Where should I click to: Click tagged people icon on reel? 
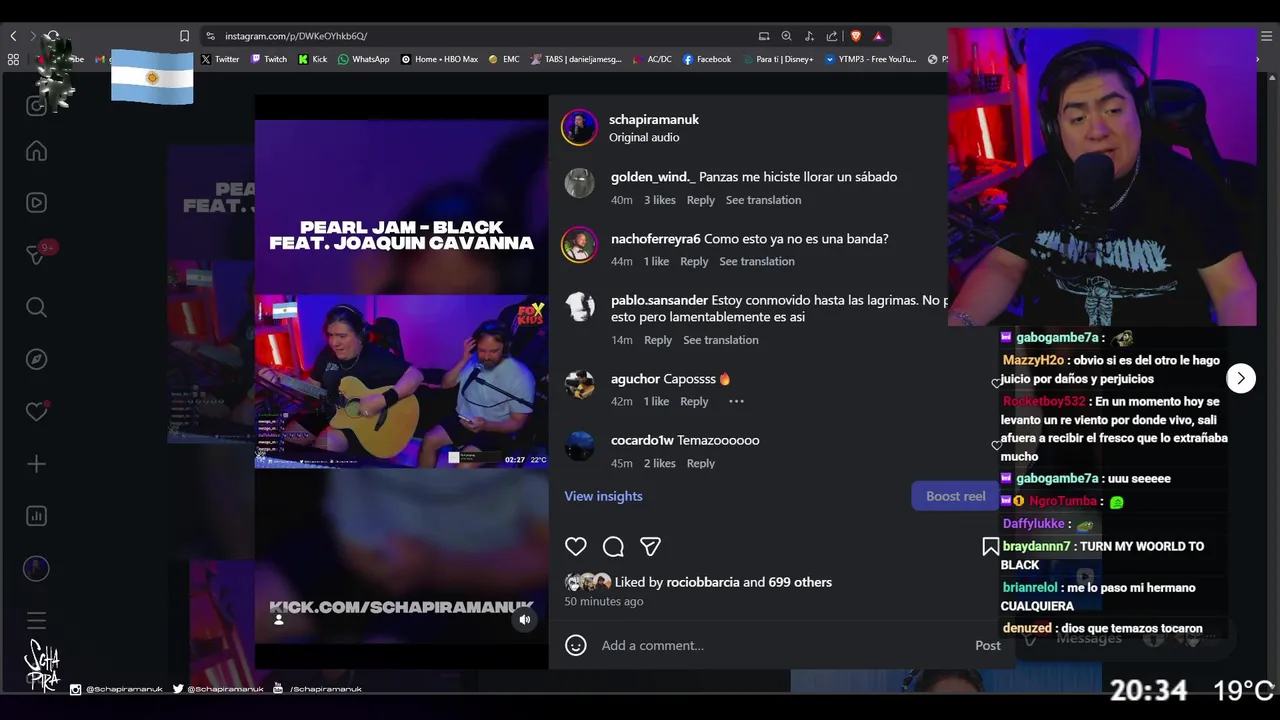(x=279, y=619)
